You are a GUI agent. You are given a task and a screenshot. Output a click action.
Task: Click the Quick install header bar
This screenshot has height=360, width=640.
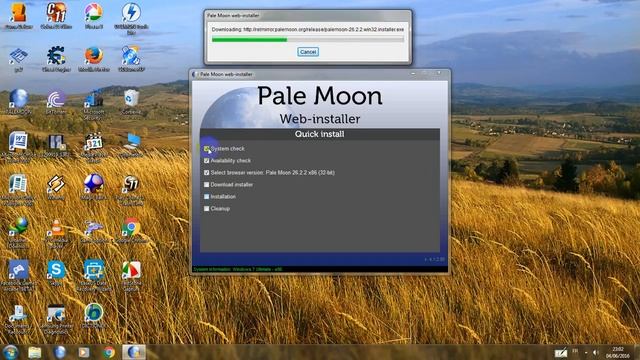point(320,134)
